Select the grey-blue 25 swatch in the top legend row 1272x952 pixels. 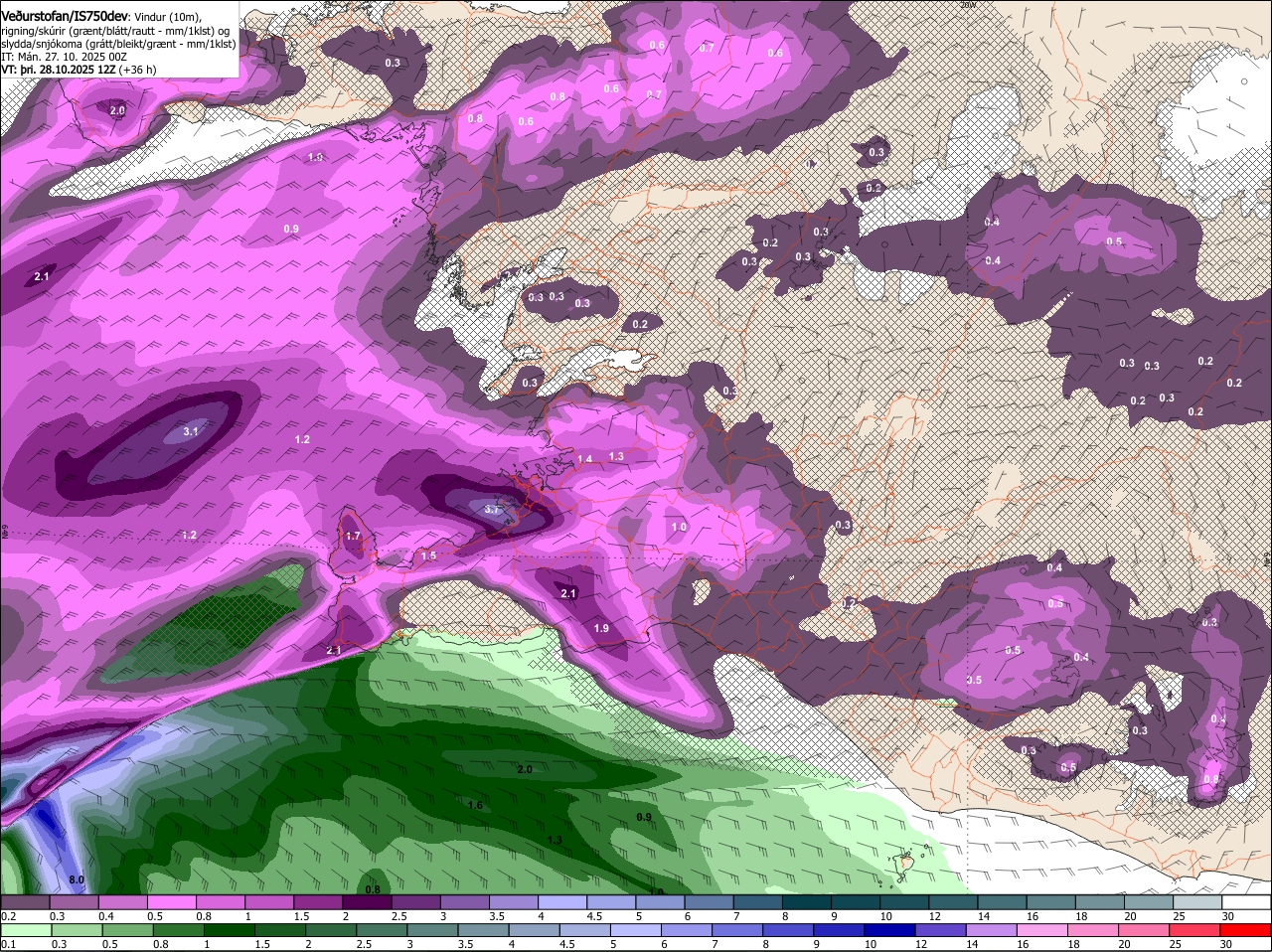click(x=1198, y=902)
